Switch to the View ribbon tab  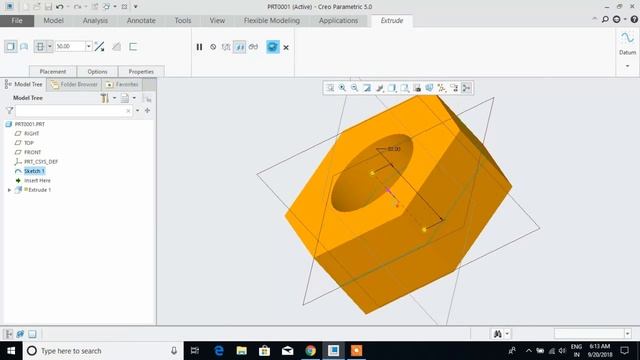[x=217, y=20]
